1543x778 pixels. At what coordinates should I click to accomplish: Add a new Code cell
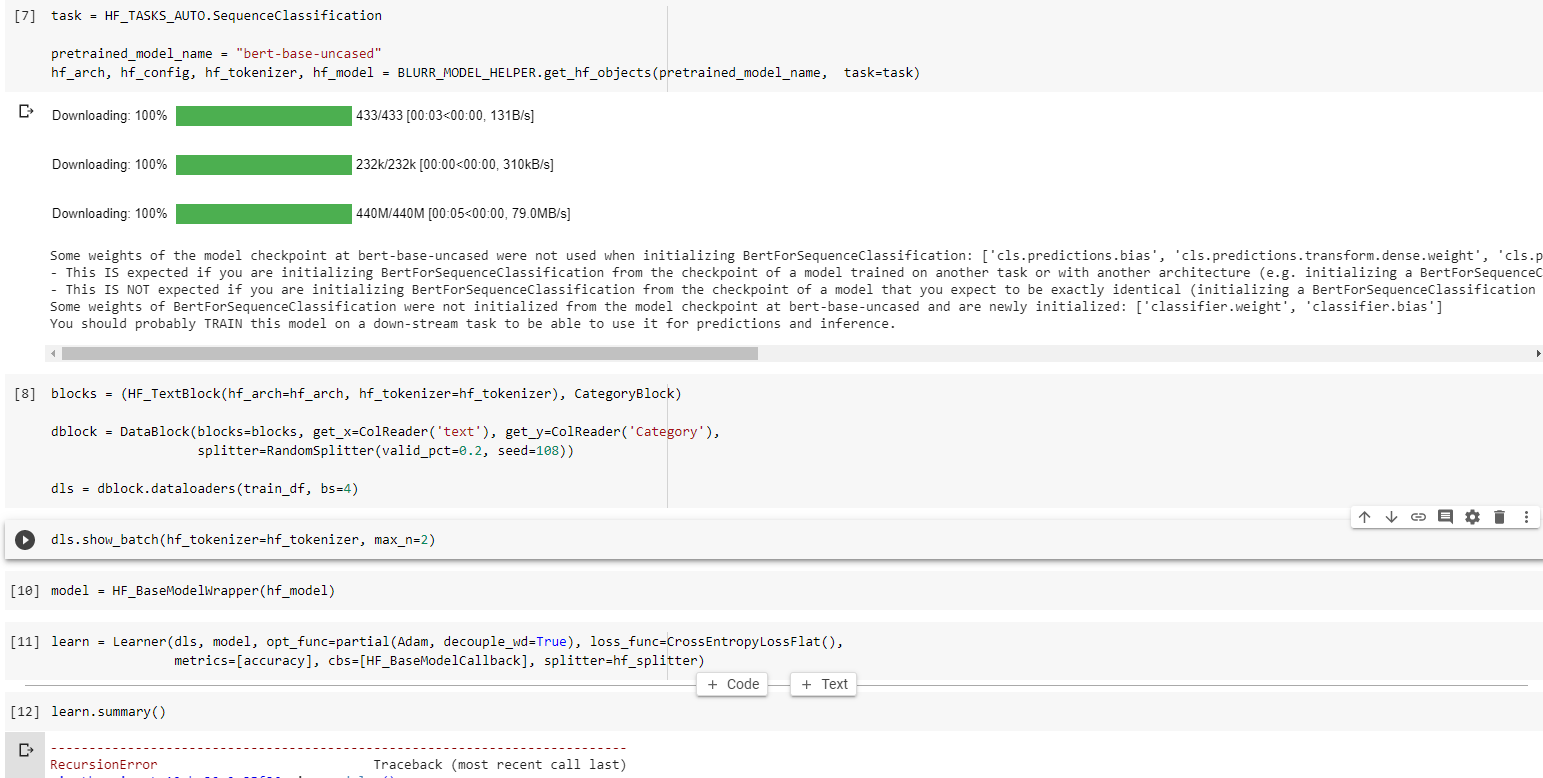tap(732, 684)
